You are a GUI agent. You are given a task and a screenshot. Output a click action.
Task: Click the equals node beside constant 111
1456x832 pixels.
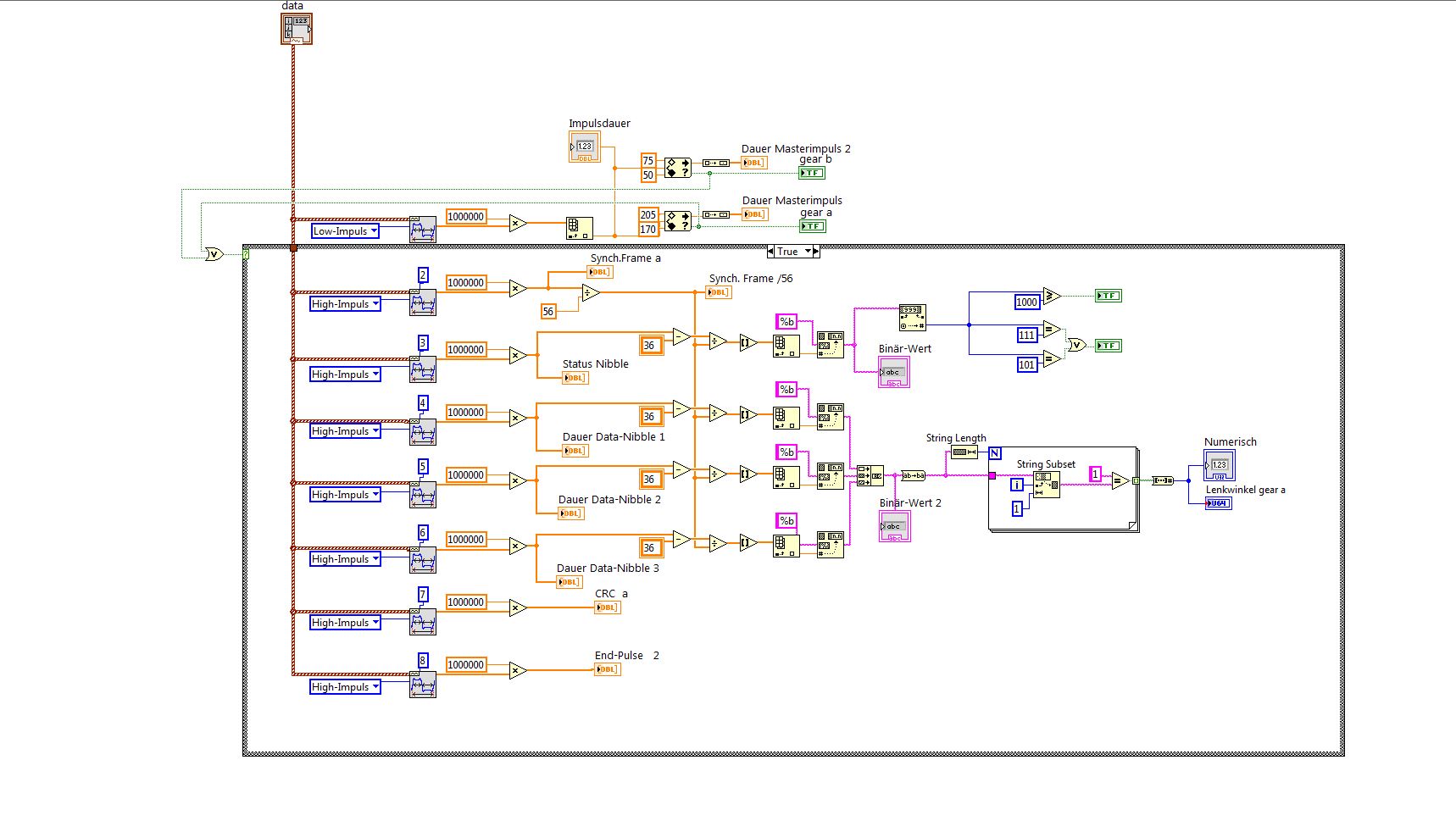point(1052,330)
